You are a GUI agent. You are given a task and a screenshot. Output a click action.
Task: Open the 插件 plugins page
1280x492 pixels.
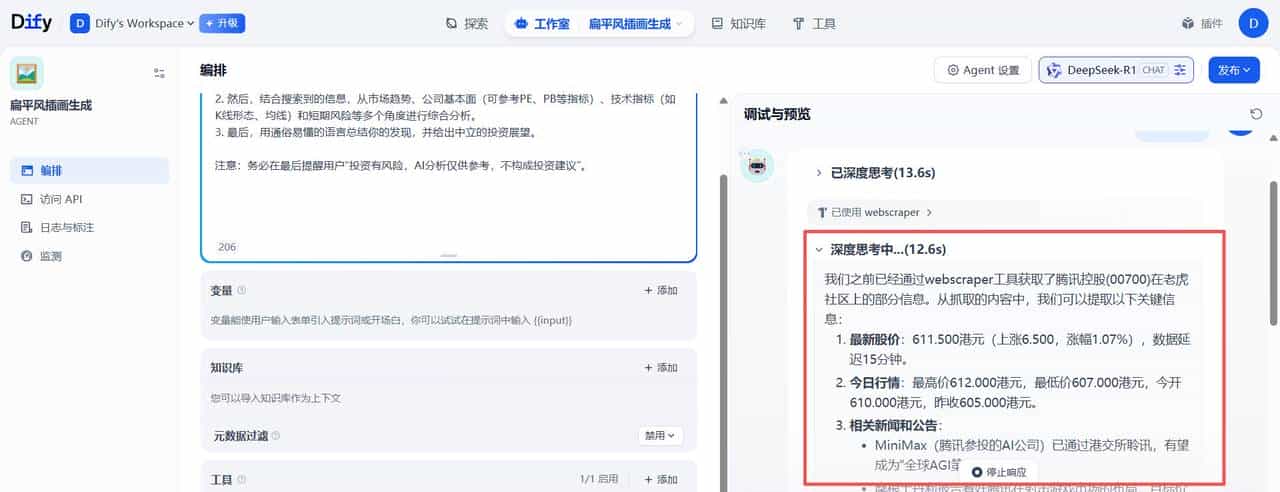pyautogui.click(x=1202, y=23)
